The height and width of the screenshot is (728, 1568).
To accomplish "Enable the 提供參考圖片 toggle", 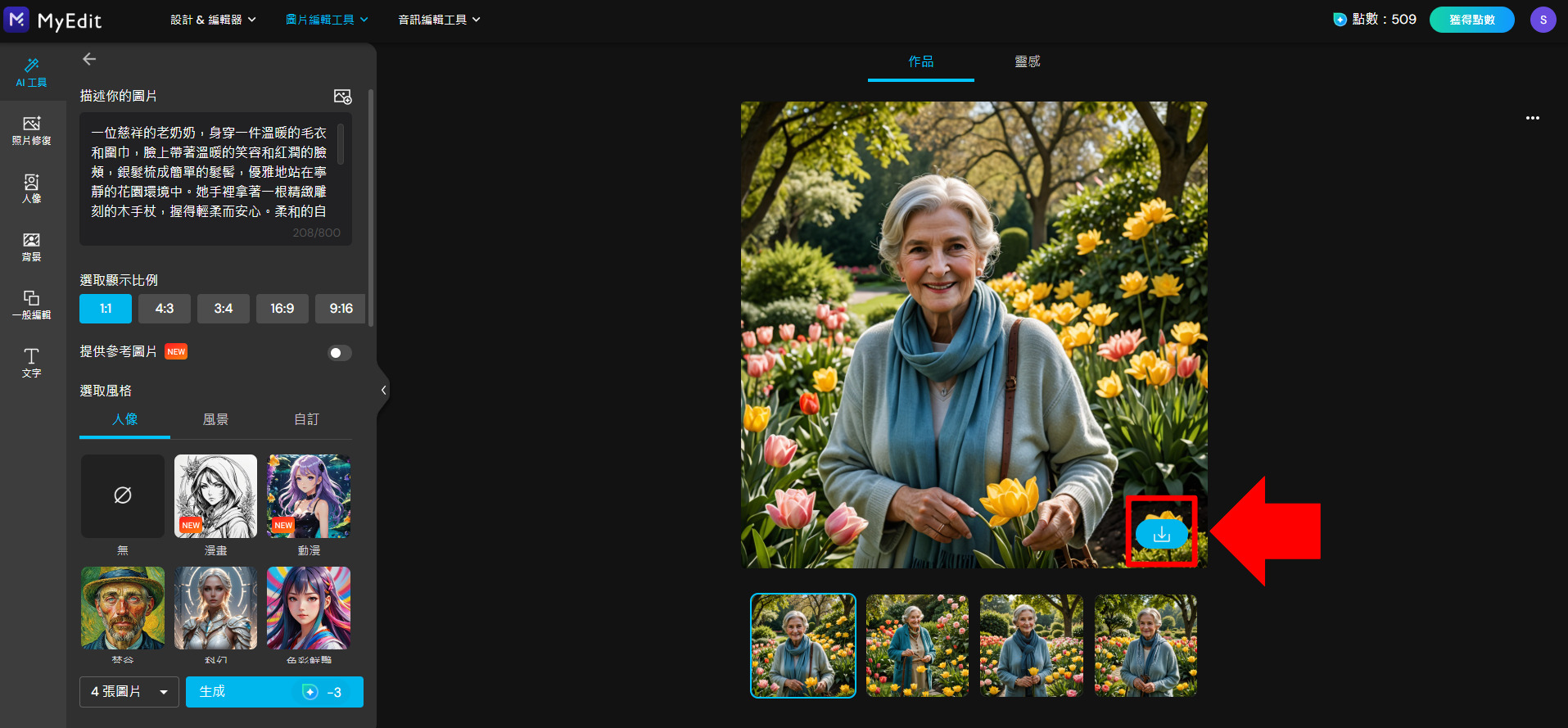I will click(x=340, y=353).
